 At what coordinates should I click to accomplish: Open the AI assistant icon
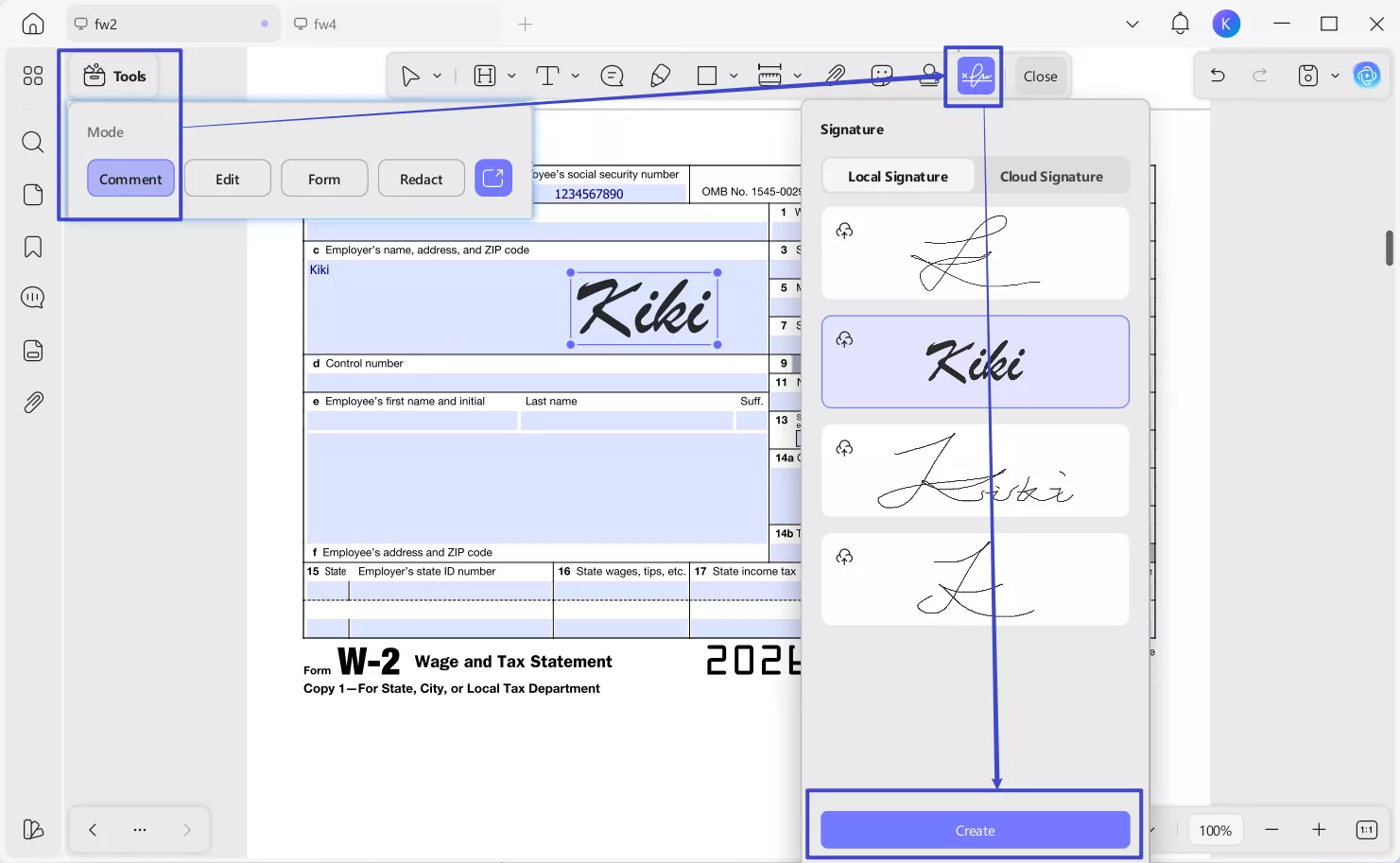pos(1367,76)
